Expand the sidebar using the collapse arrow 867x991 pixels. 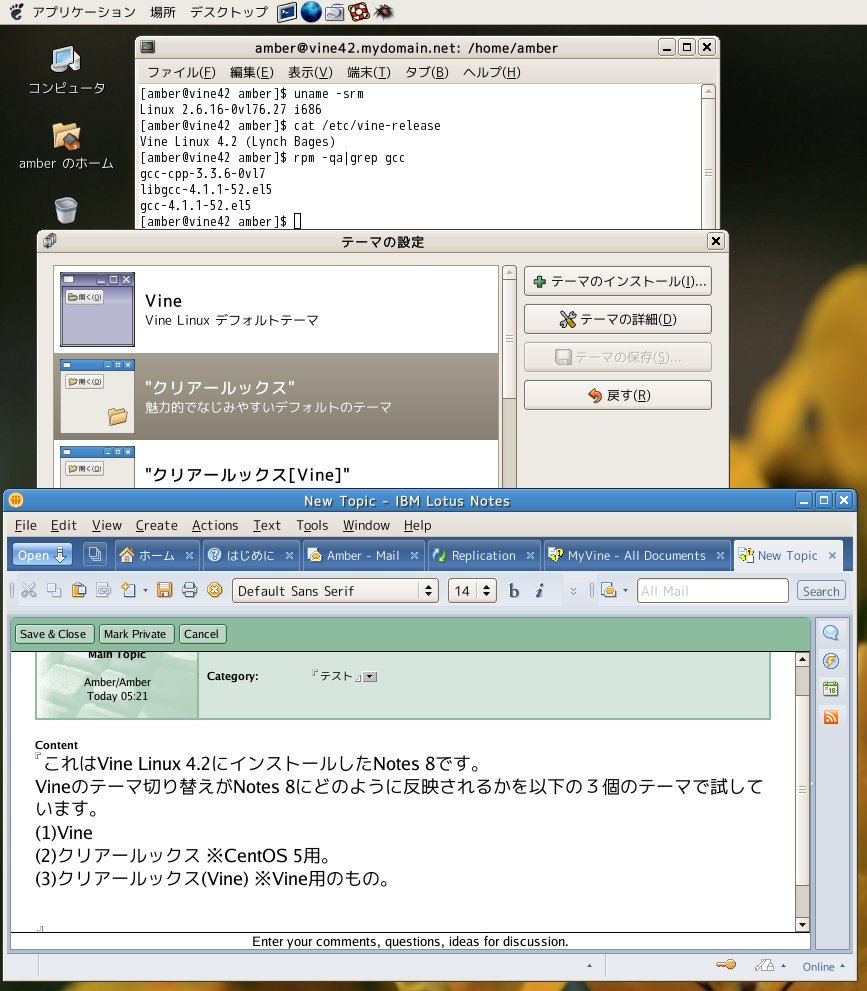coord(812,784)
